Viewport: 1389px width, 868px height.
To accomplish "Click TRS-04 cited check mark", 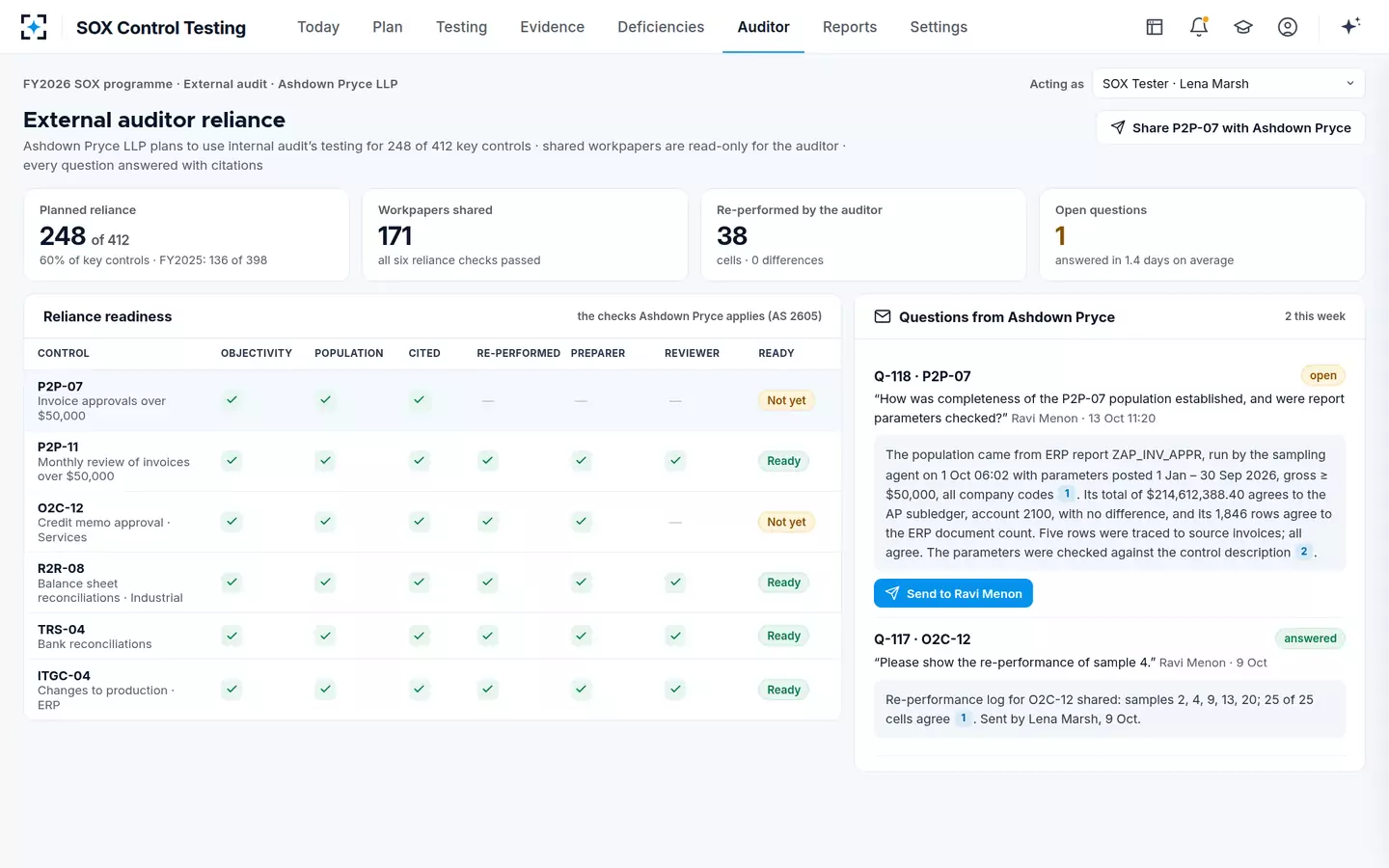I will click(420, 636).
